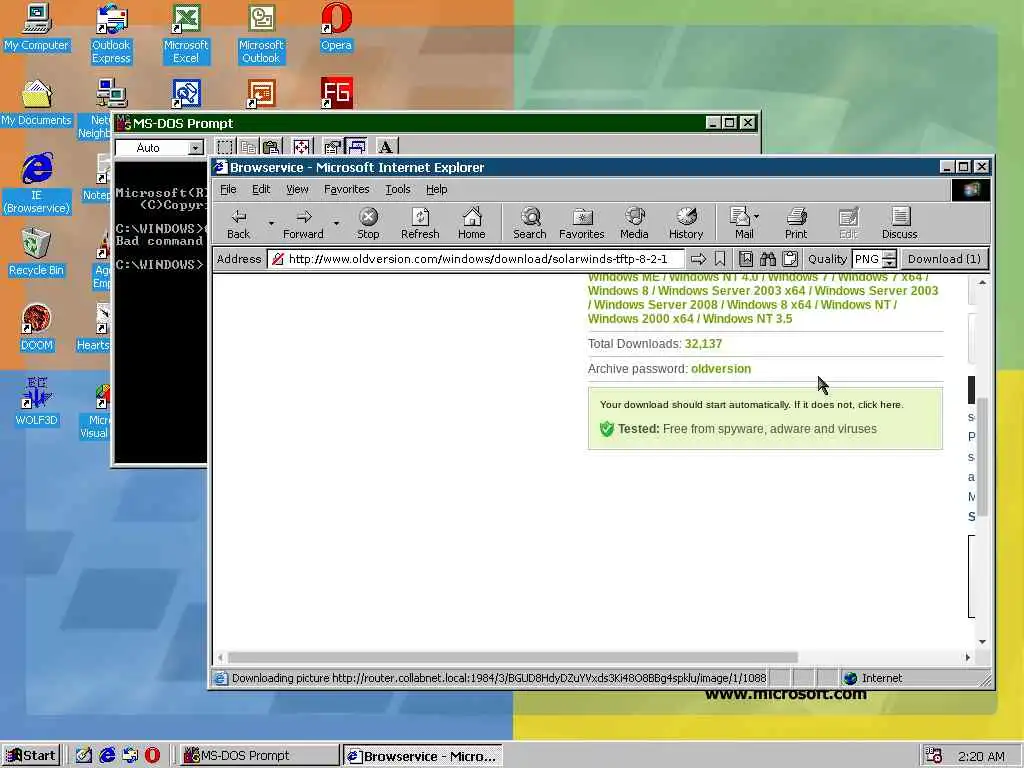Expand the Mail button dropdown arrow
The height and width of the screenshot is (768, 1024).
(756, 216)
